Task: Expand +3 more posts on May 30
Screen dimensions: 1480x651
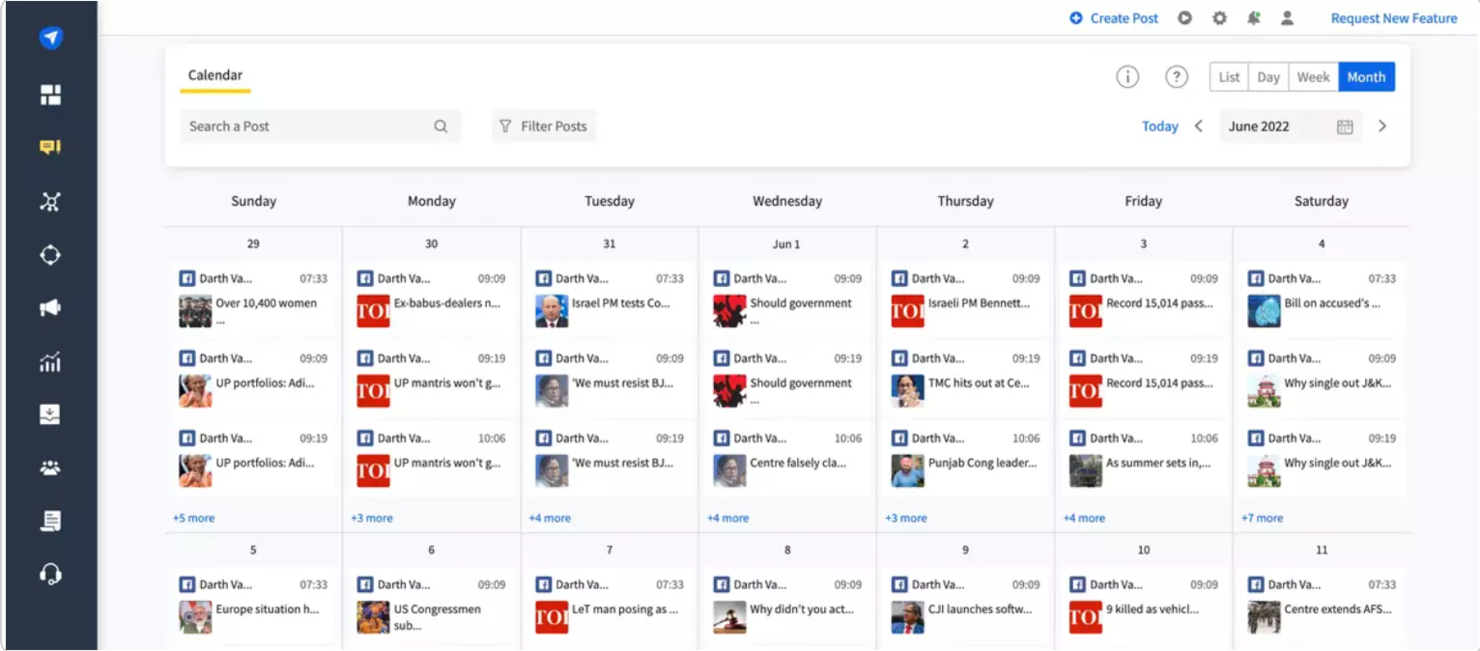Action: [x=372, y=518]
